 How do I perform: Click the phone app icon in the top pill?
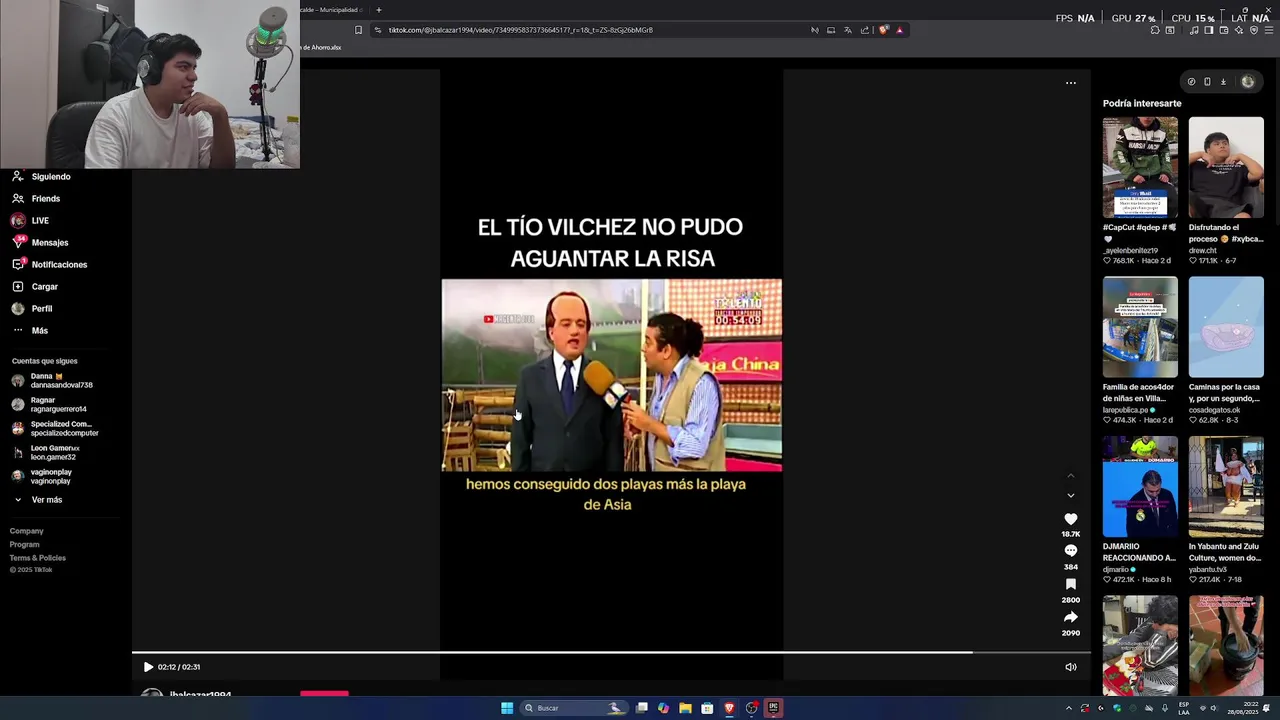coord(1207,82)
